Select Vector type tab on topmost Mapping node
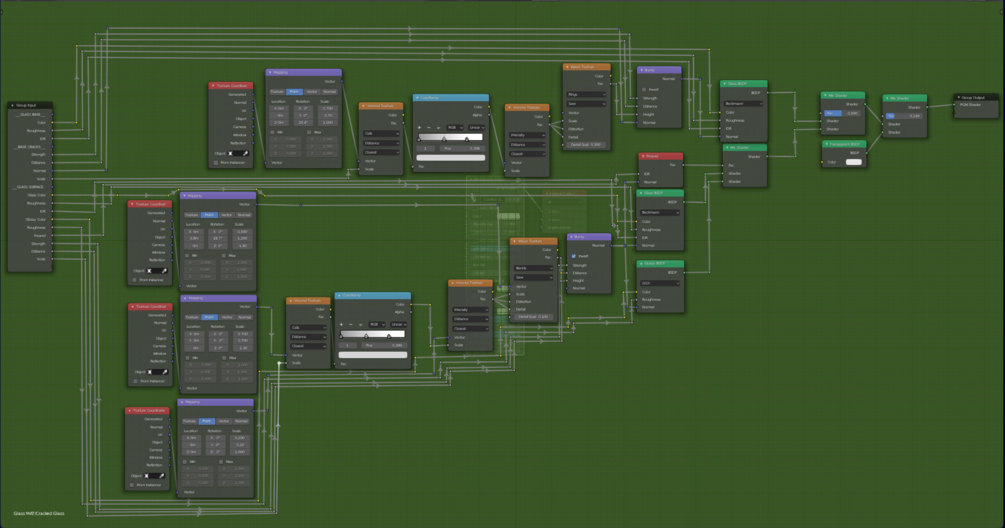The width and height of the screenshot is (1005, 528). (312, 92)
